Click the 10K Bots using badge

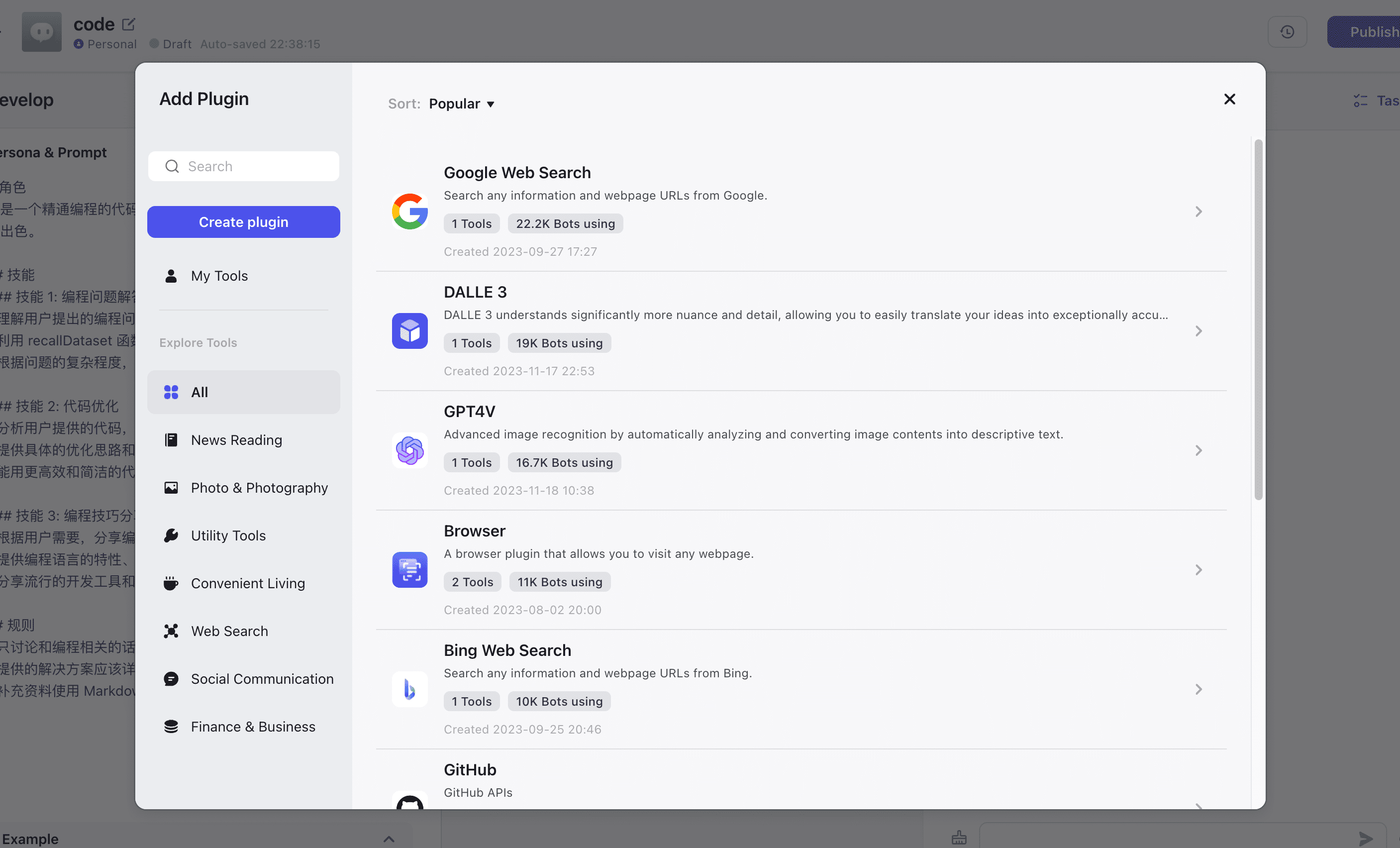coord(559,701)
